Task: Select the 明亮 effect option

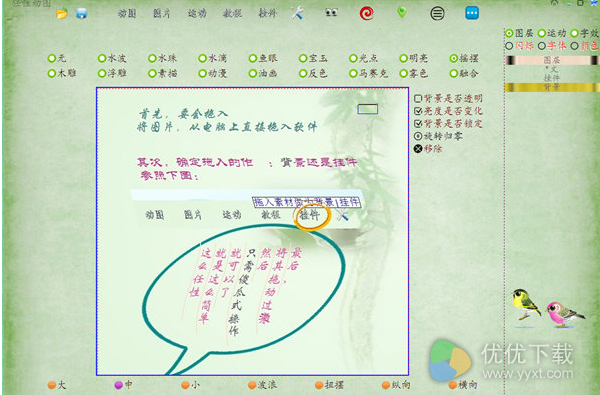Action: pyautogui.click(x=414, y=58)
